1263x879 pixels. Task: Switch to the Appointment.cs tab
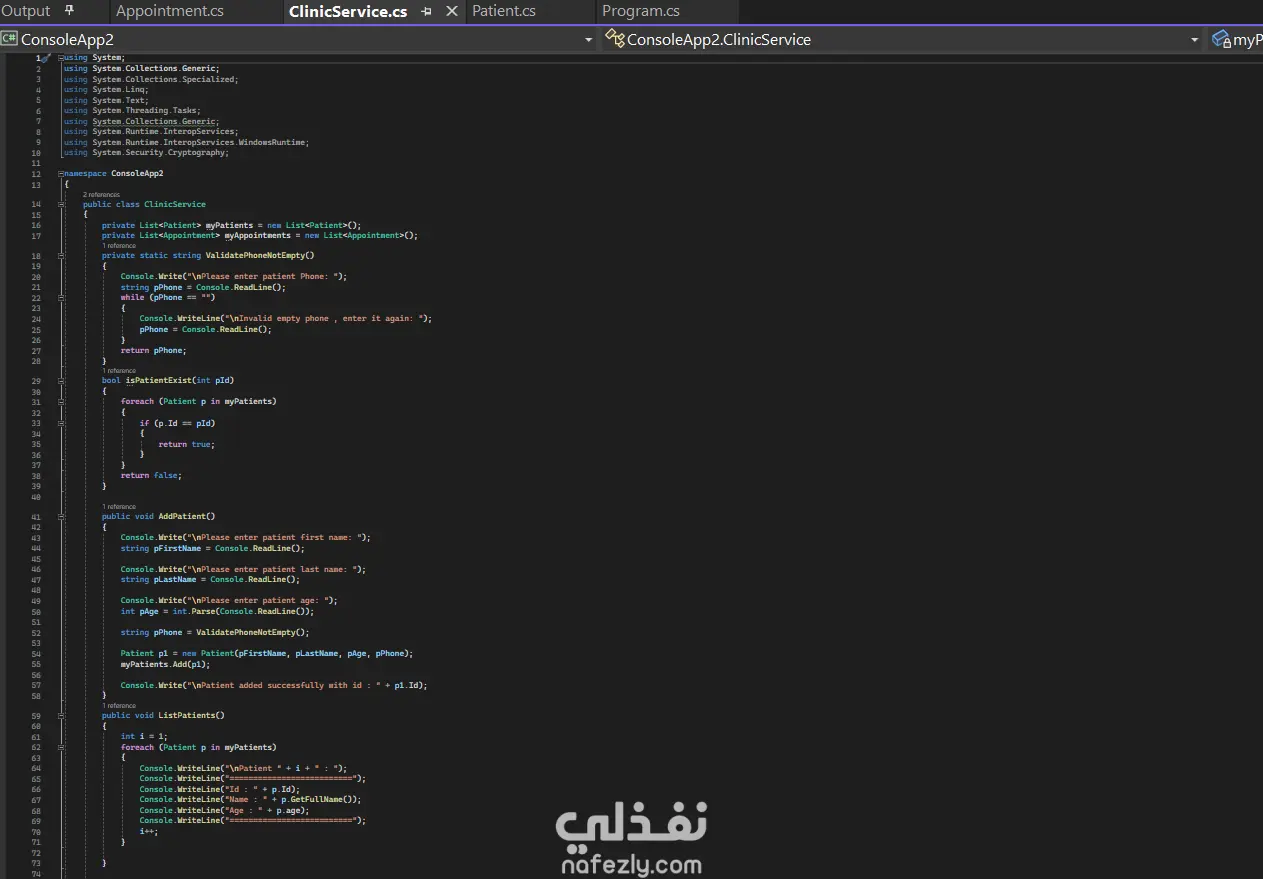tap(170, 11)
